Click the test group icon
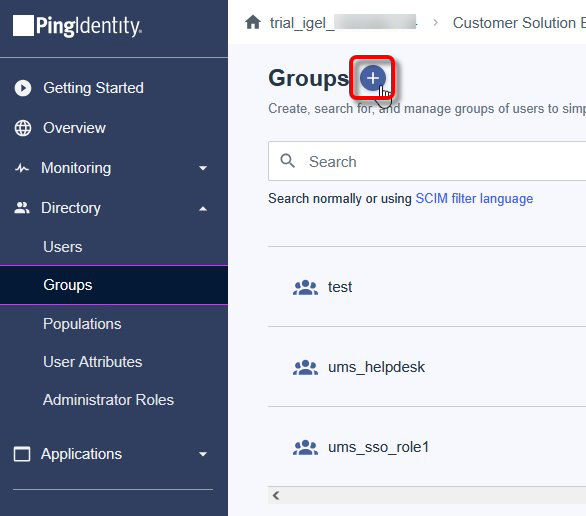 pyautogui.click(x=305, y=287)
